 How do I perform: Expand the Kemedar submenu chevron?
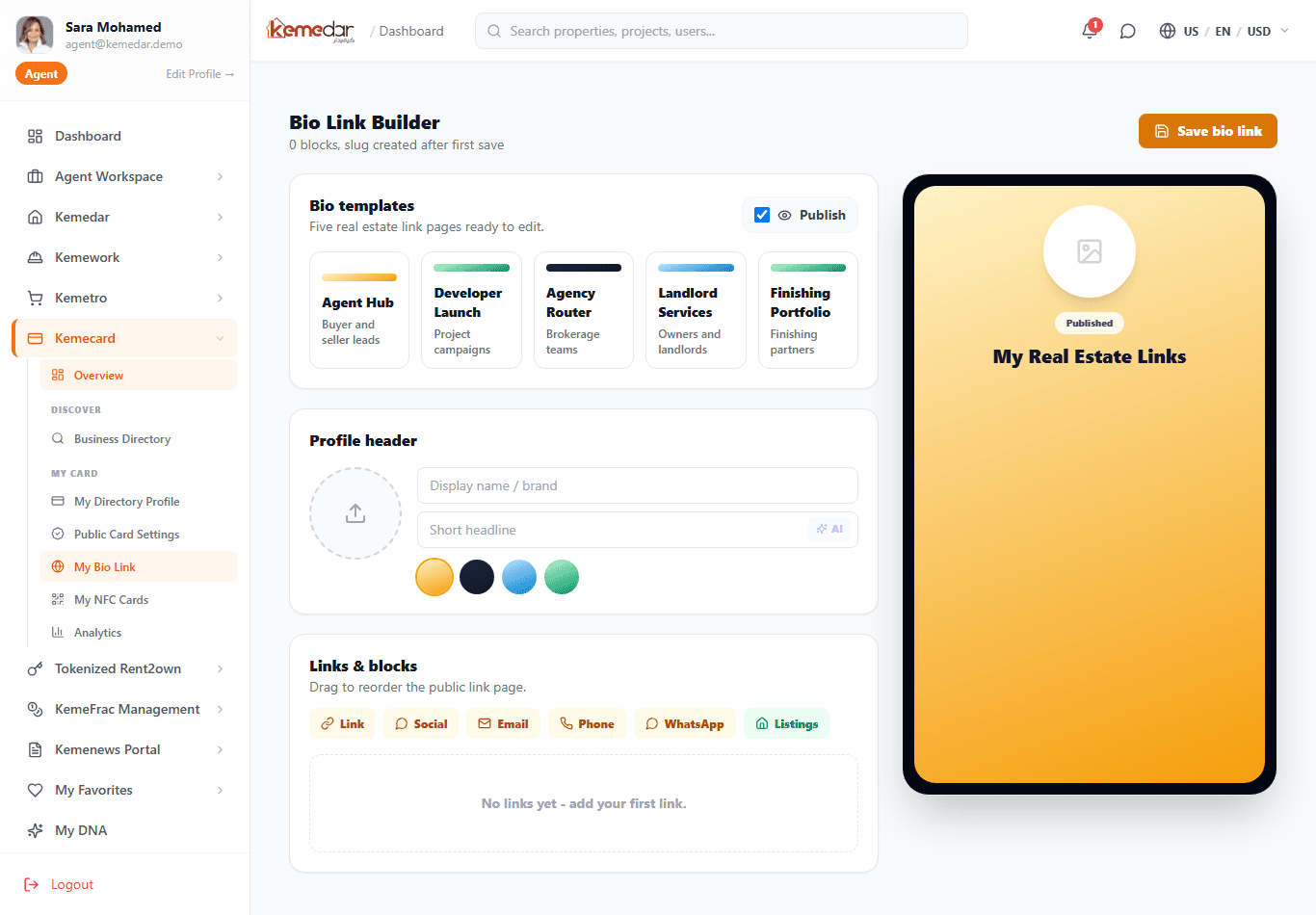pyautogui.click(x=220, y=217)
